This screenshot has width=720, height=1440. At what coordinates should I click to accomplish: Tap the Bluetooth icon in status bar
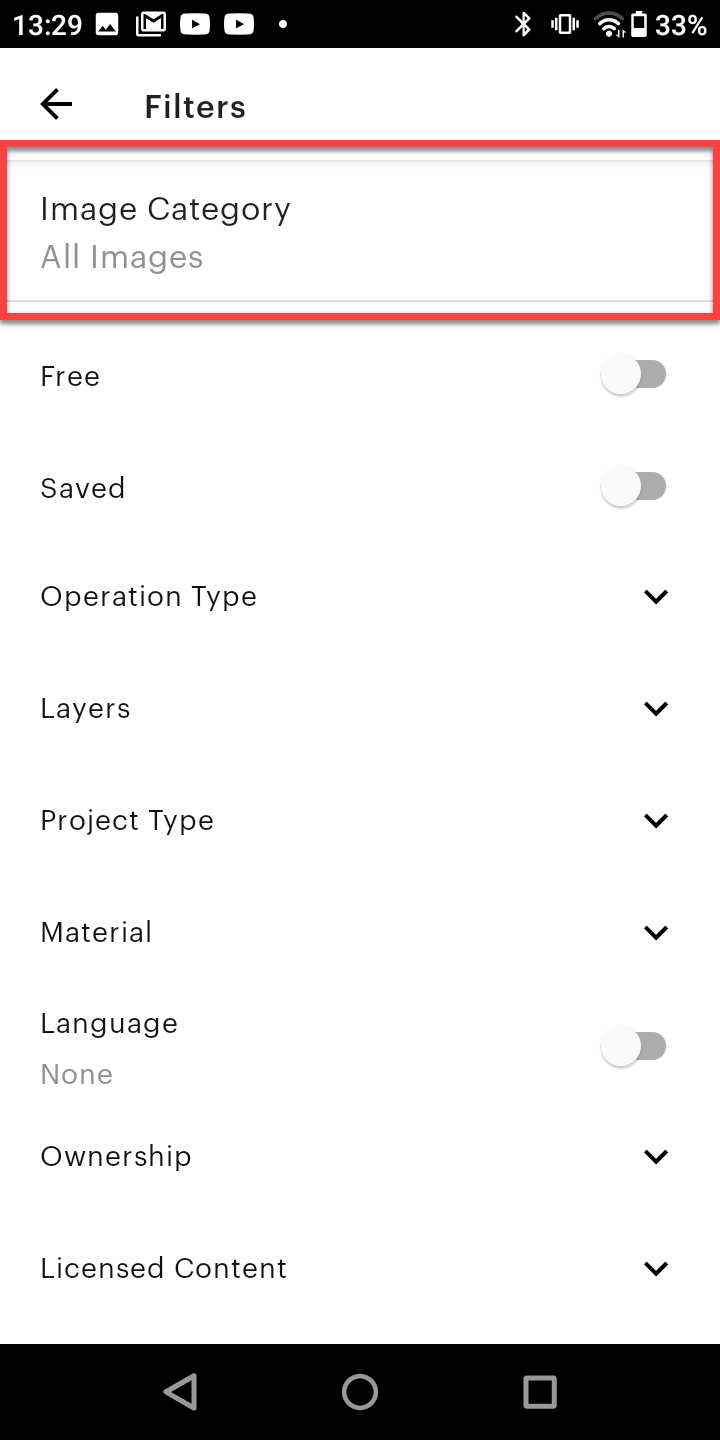(x=522, y=24)
